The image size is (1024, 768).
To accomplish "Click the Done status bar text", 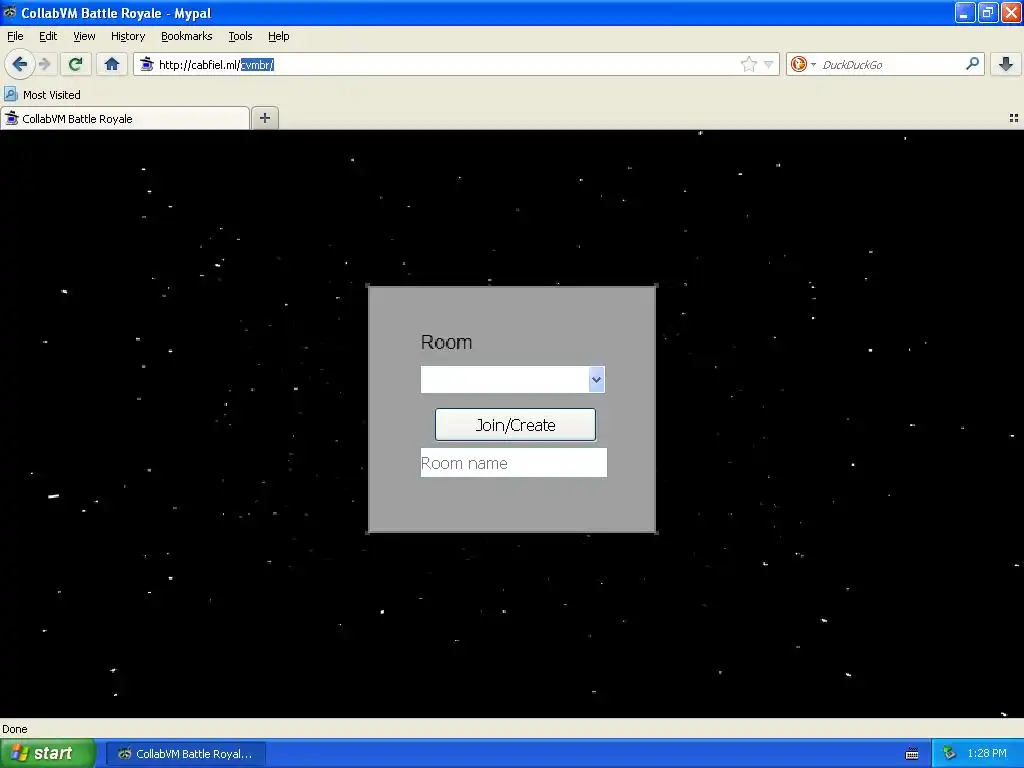I will 14,729.
